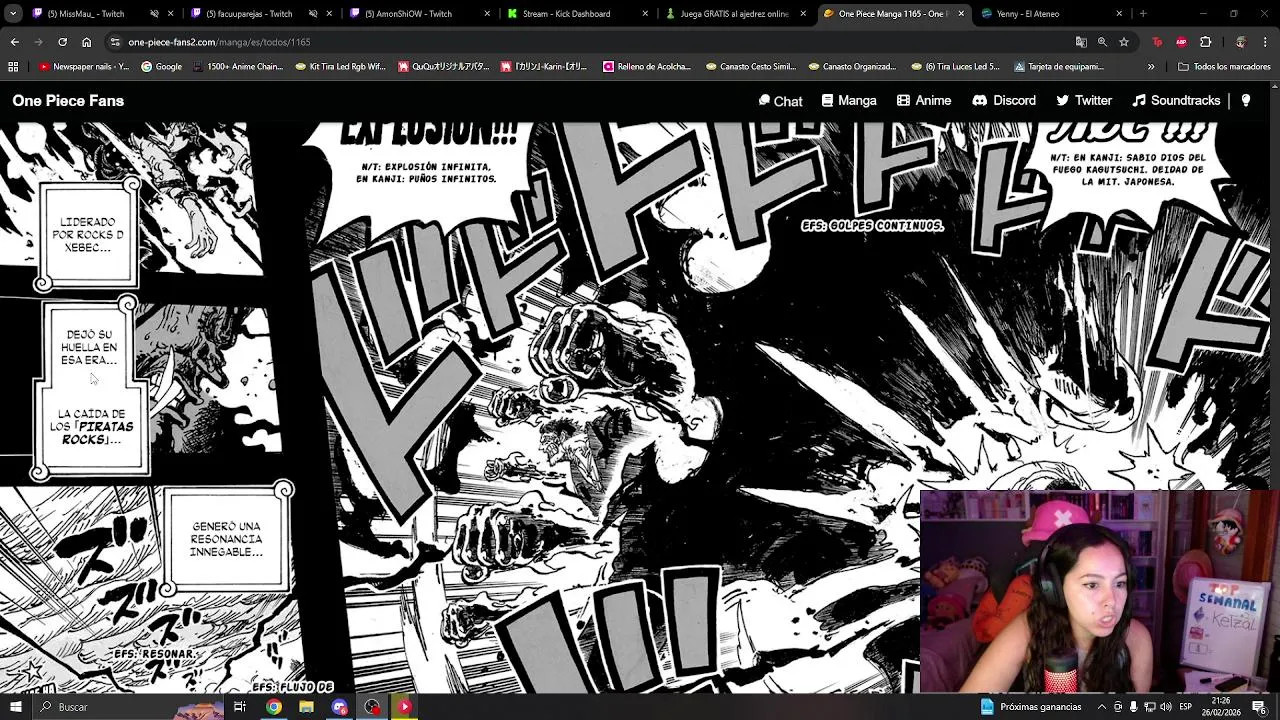This screenshot has height=720, width=1280.
Task: Close the Kick Dashboard tab
Action: click(645, 14)
